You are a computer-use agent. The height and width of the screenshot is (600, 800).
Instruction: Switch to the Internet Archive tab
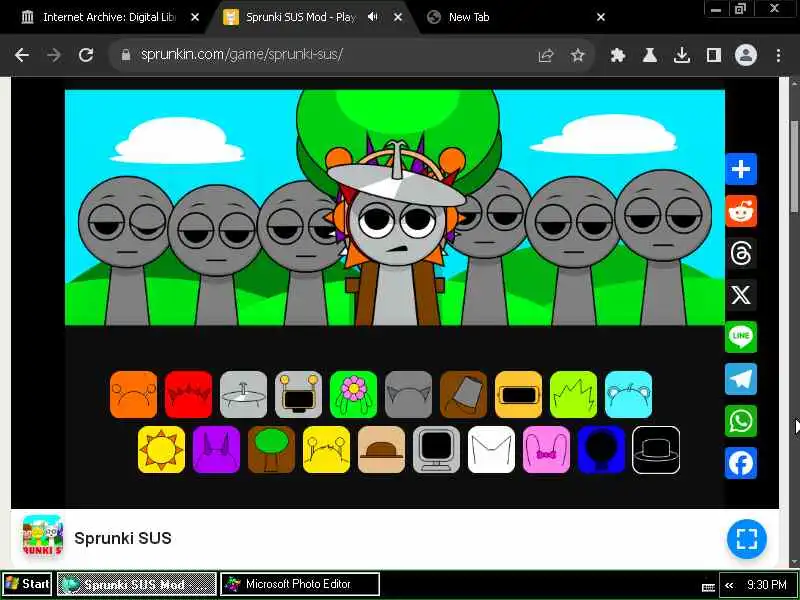pyautogui.click(x=109, y=17)
